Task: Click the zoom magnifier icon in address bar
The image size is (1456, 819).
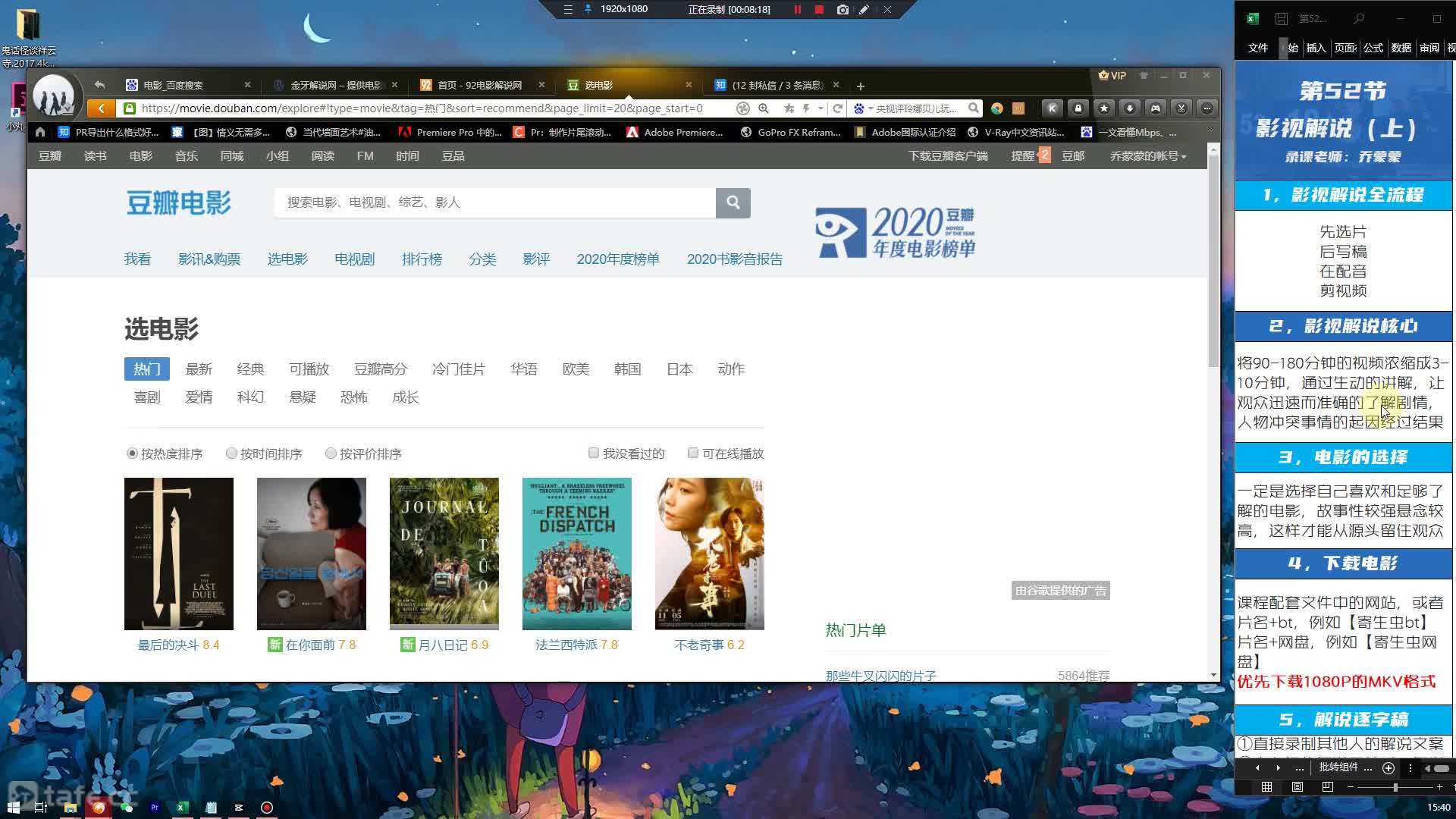Action: tap(764, 108)
